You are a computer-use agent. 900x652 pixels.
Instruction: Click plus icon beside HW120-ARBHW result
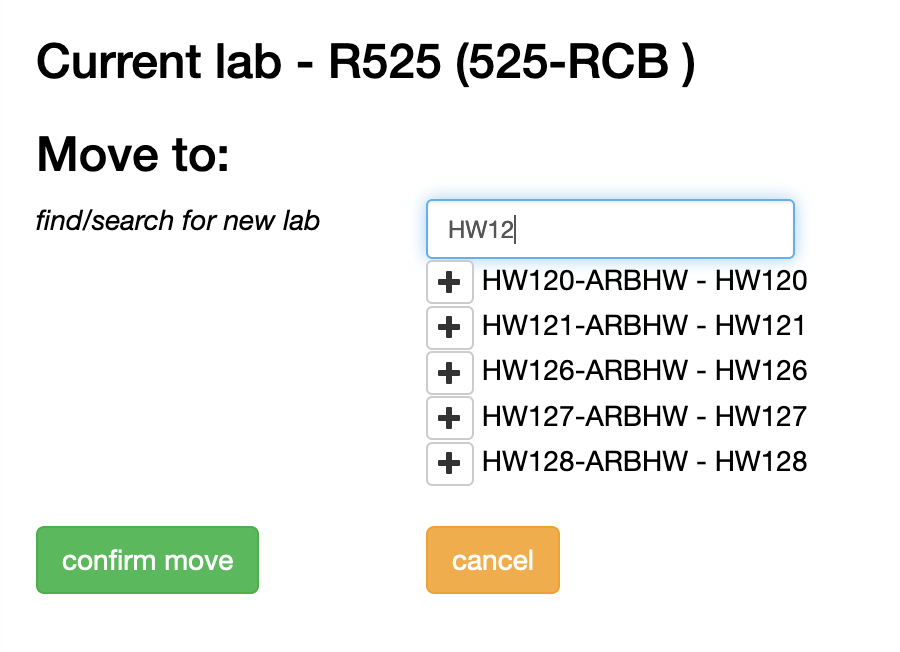coord(450,282)
